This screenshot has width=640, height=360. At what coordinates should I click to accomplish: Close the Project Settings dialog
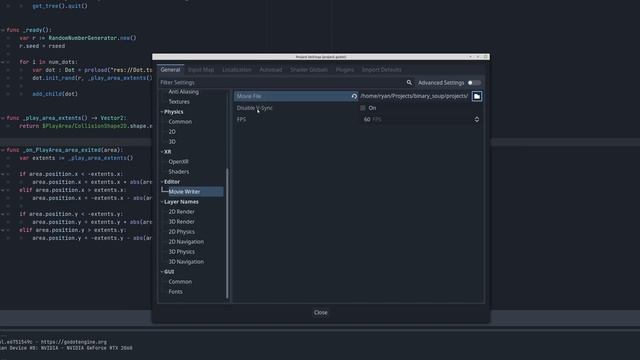click(x=320, y=313)
